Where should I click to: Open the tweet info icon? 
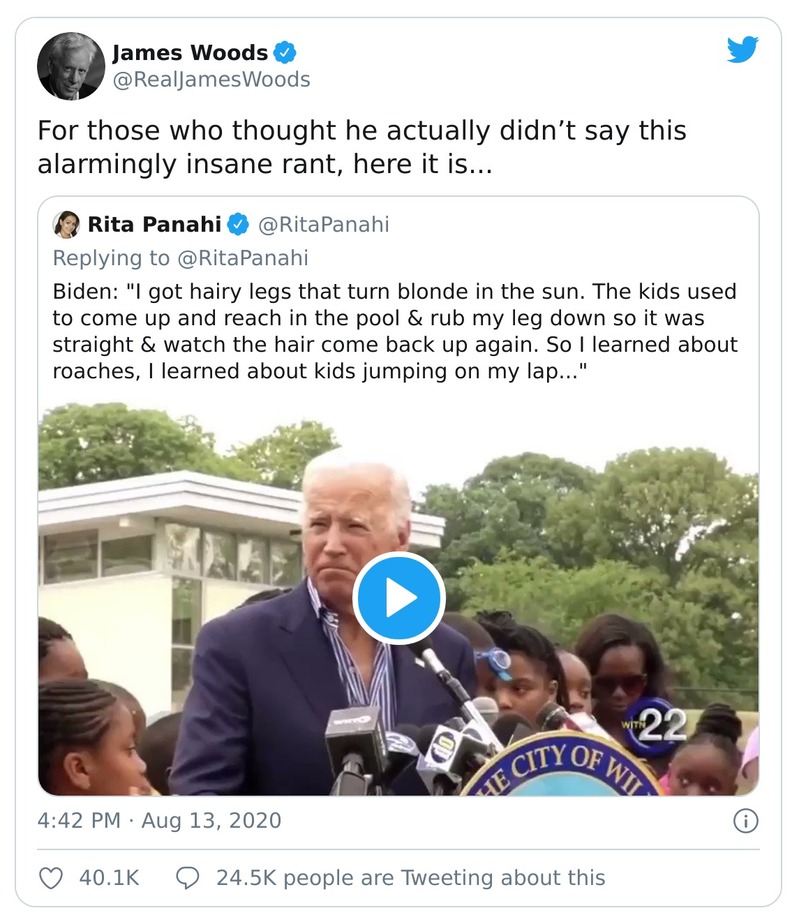point(745,821)
